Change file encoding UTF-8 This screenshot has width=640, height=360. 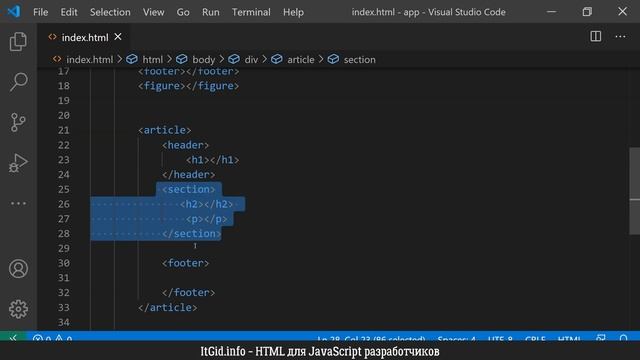[x=500, y=338]
